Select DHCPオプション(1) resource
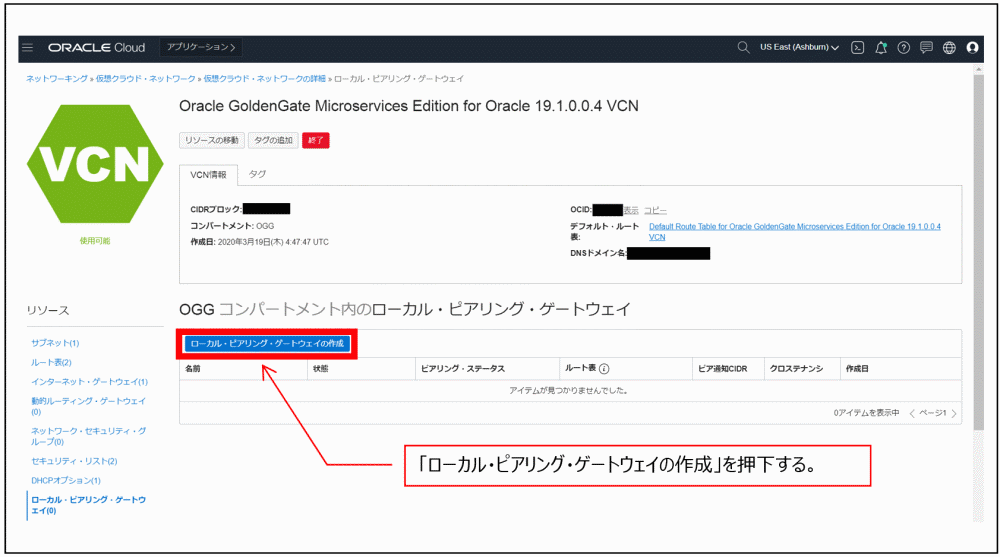The height and width of the screenshot is (557, 1000). pos(66,480)
